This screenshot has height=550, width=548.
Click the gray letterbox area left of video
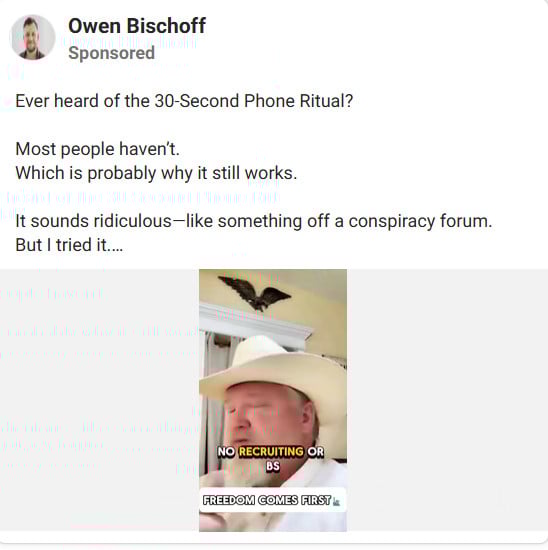(x=100, y=400)
